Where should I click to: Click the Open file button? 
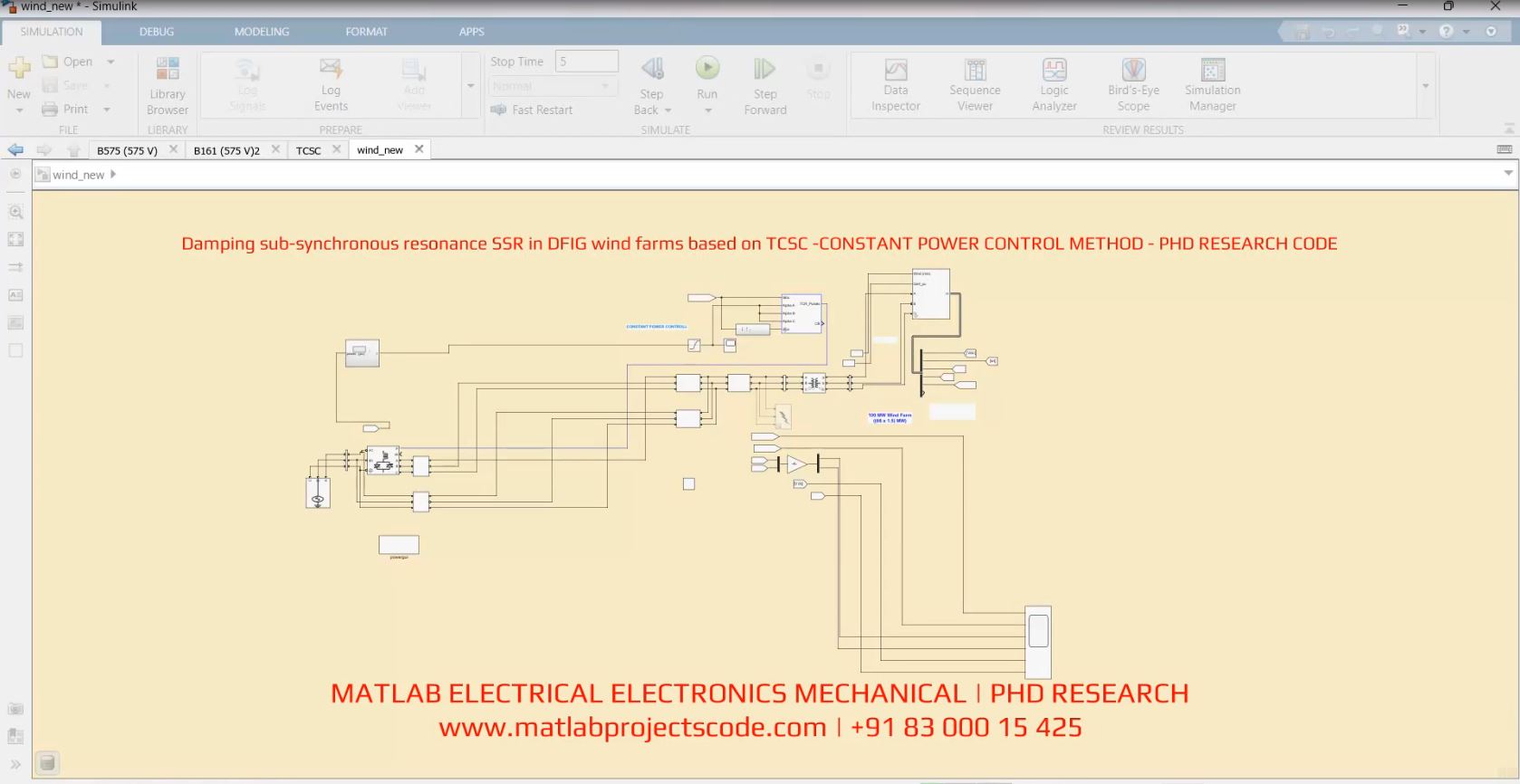pyautogui.click(x=68, y=62)
